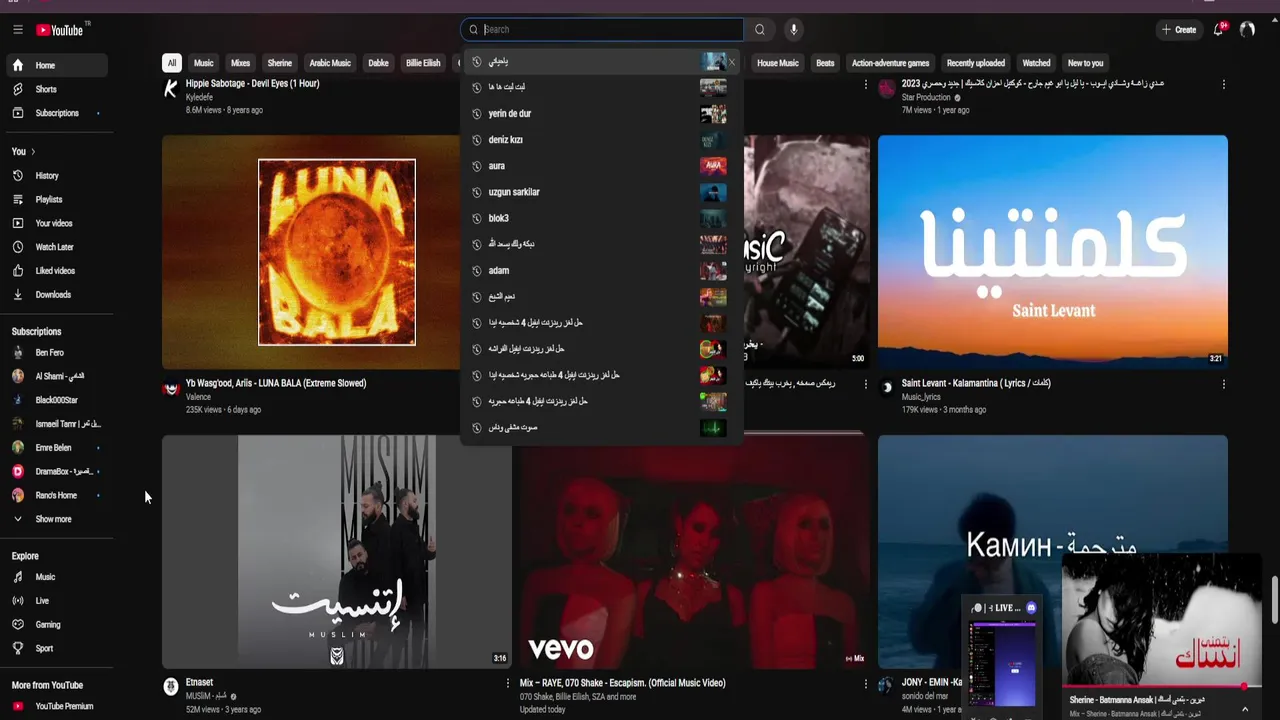Choose search suggestion blok3
Screen dimensions: 1280x720
(x=601, y=218)
